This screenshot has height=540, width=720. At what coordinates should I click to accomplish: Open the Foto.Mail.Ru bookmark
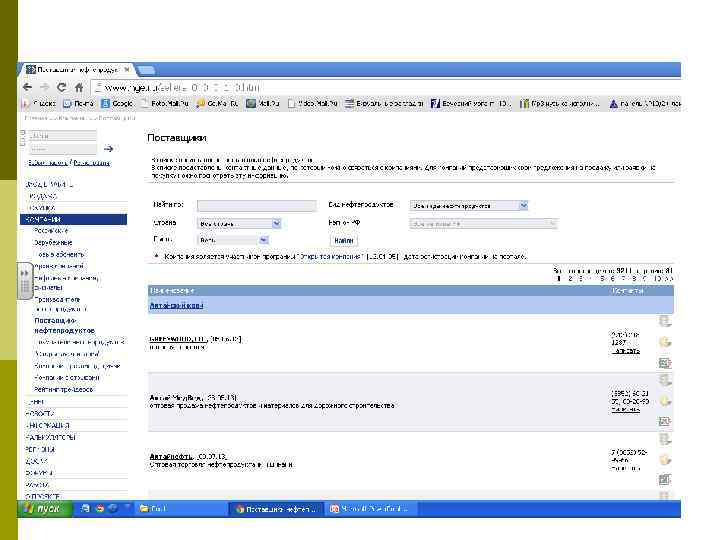[x=165, y=104]
